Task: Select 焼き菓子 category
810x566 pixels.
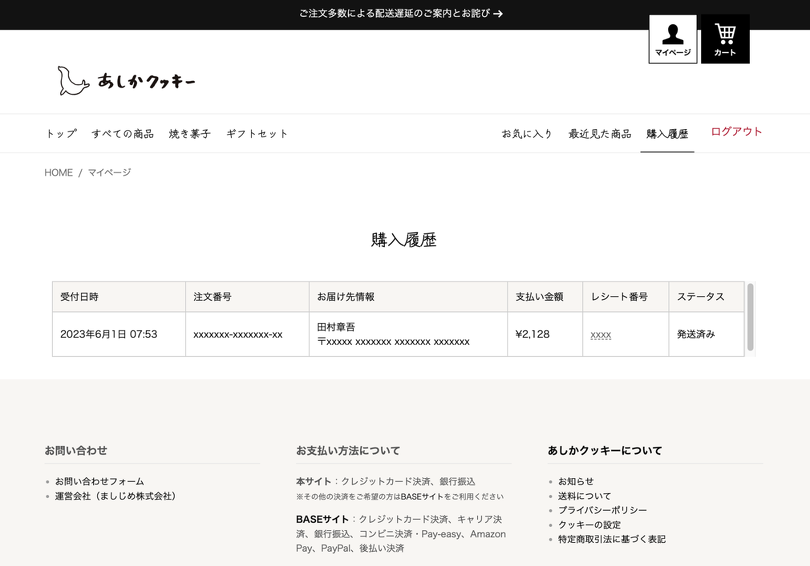Action: (189, 133)
